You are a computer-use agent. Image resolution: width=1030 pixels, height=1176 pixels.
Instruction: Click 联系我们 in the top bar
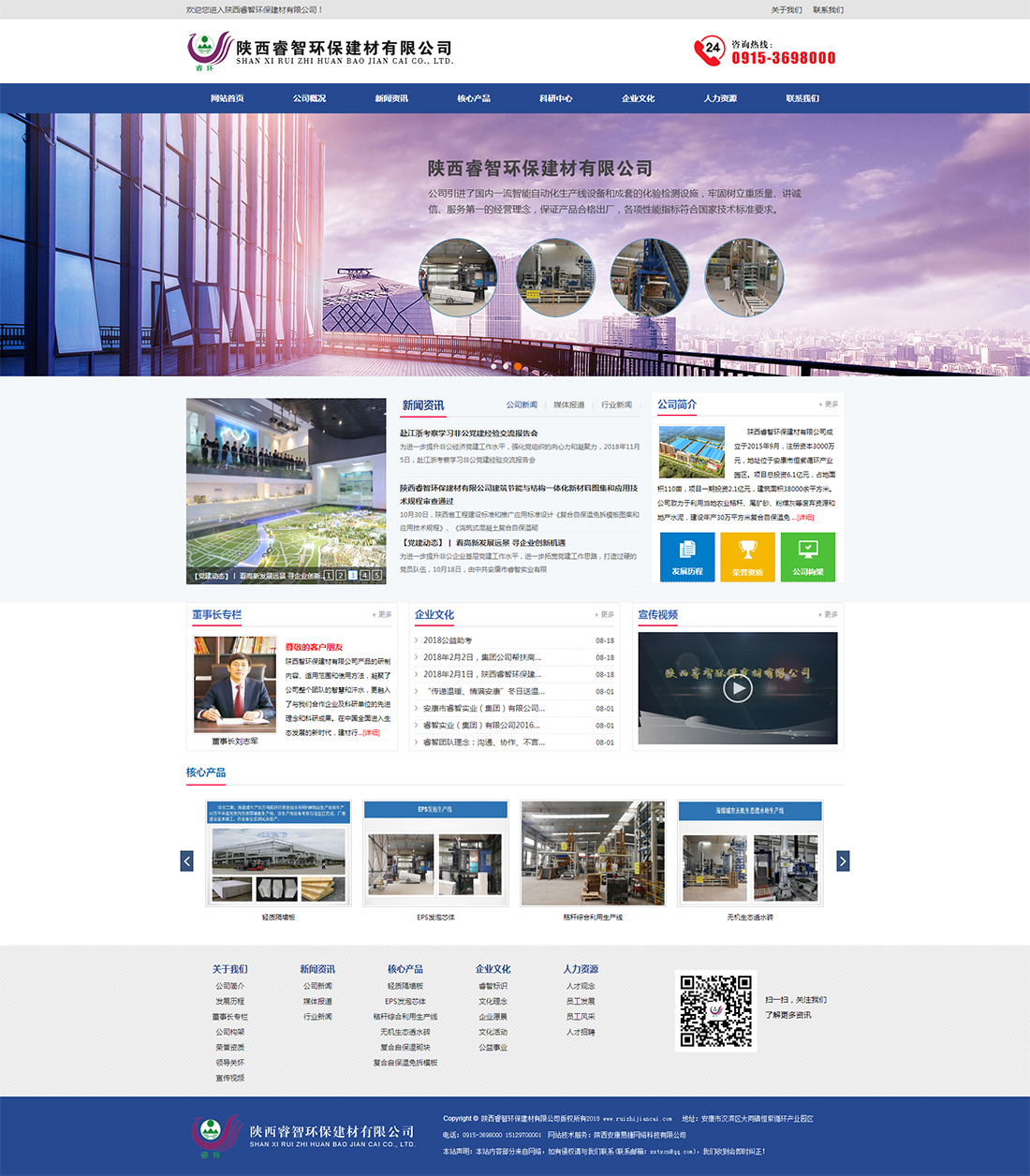pyautogui.click(x=829, y=9)
